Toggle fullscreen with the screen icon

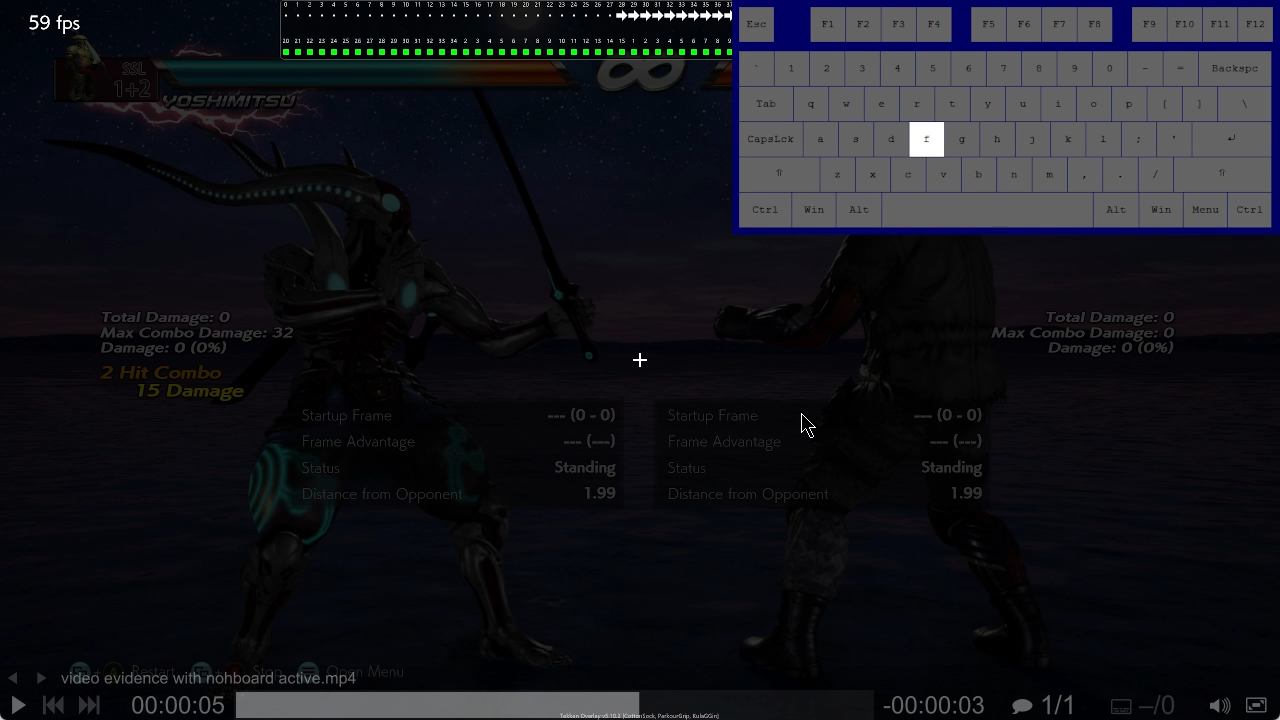(1257, 705)
